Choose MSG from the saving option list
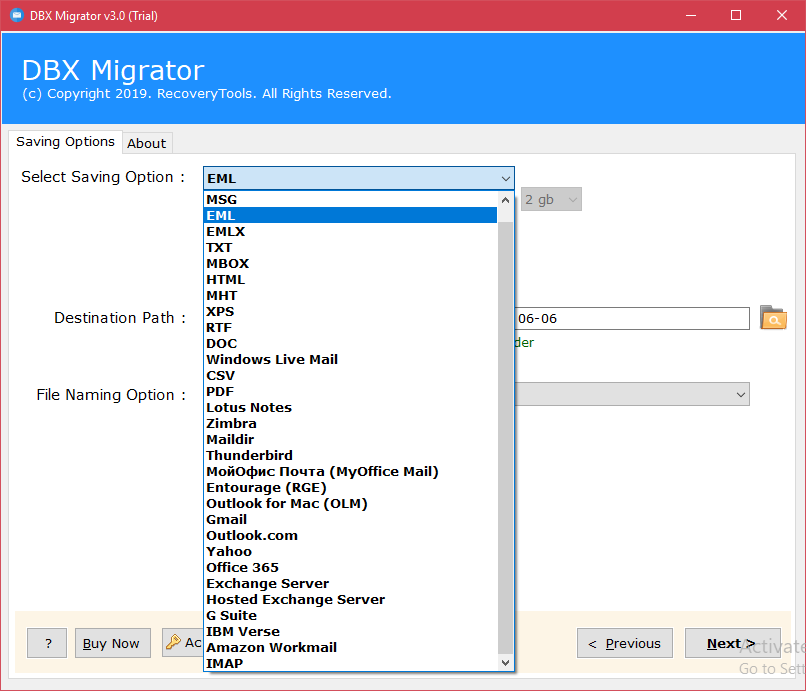The image size is (806, 691). pyautogui.click(x=351, y=199)
